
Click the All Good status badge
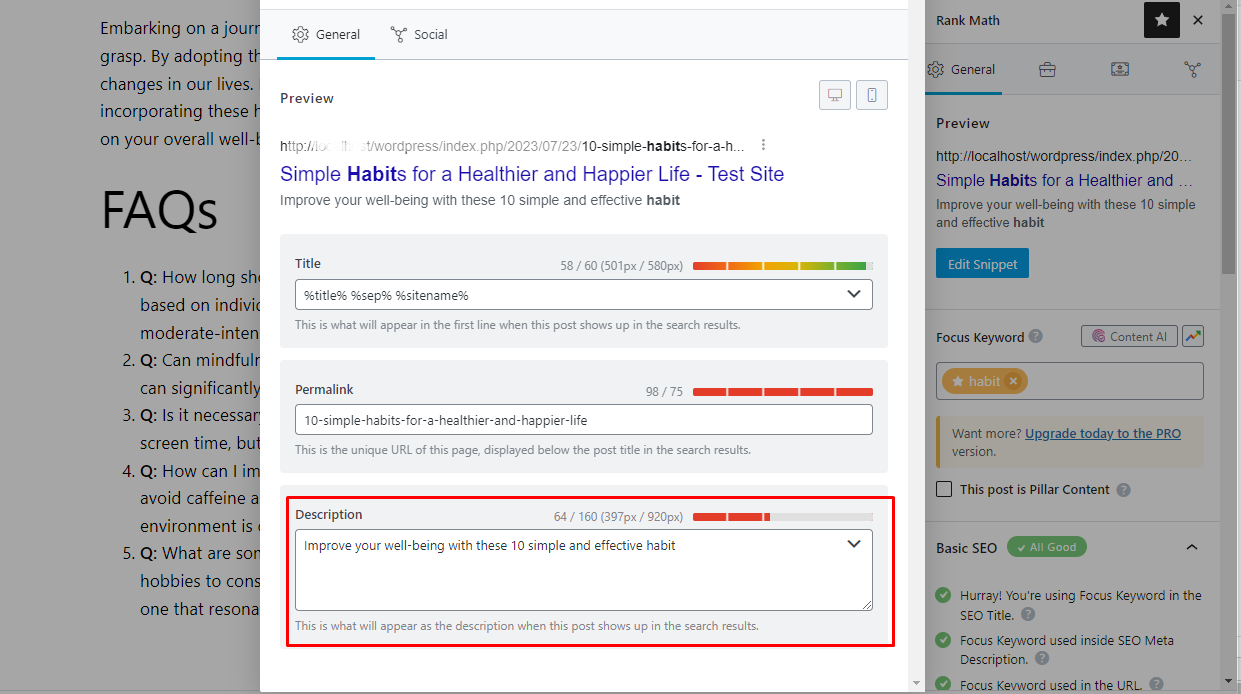tap(1047, 547)
